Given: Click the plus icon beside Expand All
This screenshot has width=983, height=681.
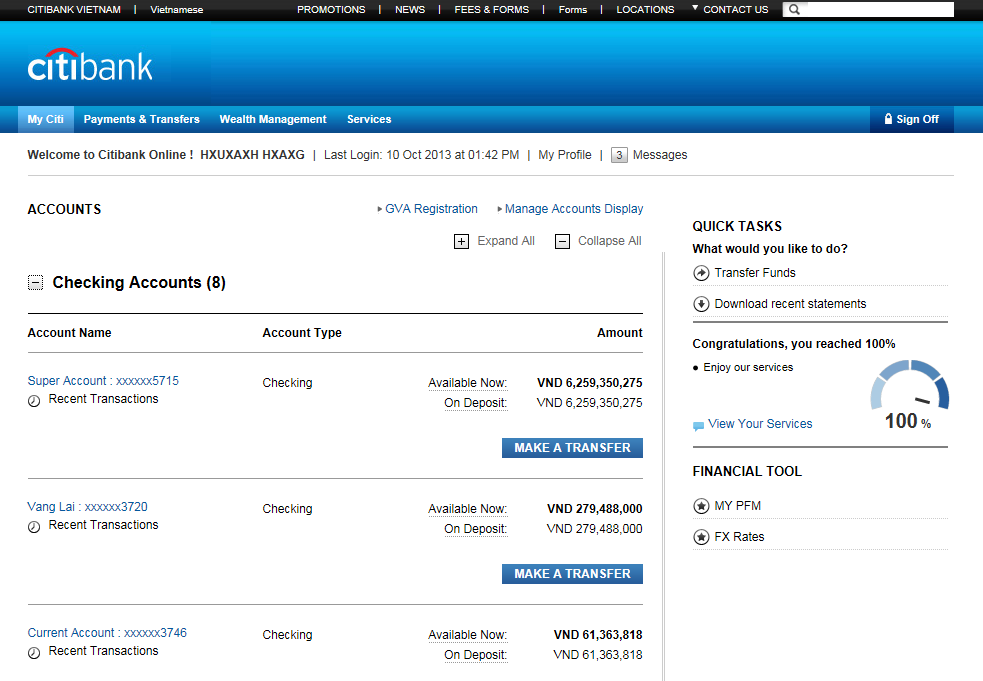Looking at the screenshot, I should click(x=461, y=241).
